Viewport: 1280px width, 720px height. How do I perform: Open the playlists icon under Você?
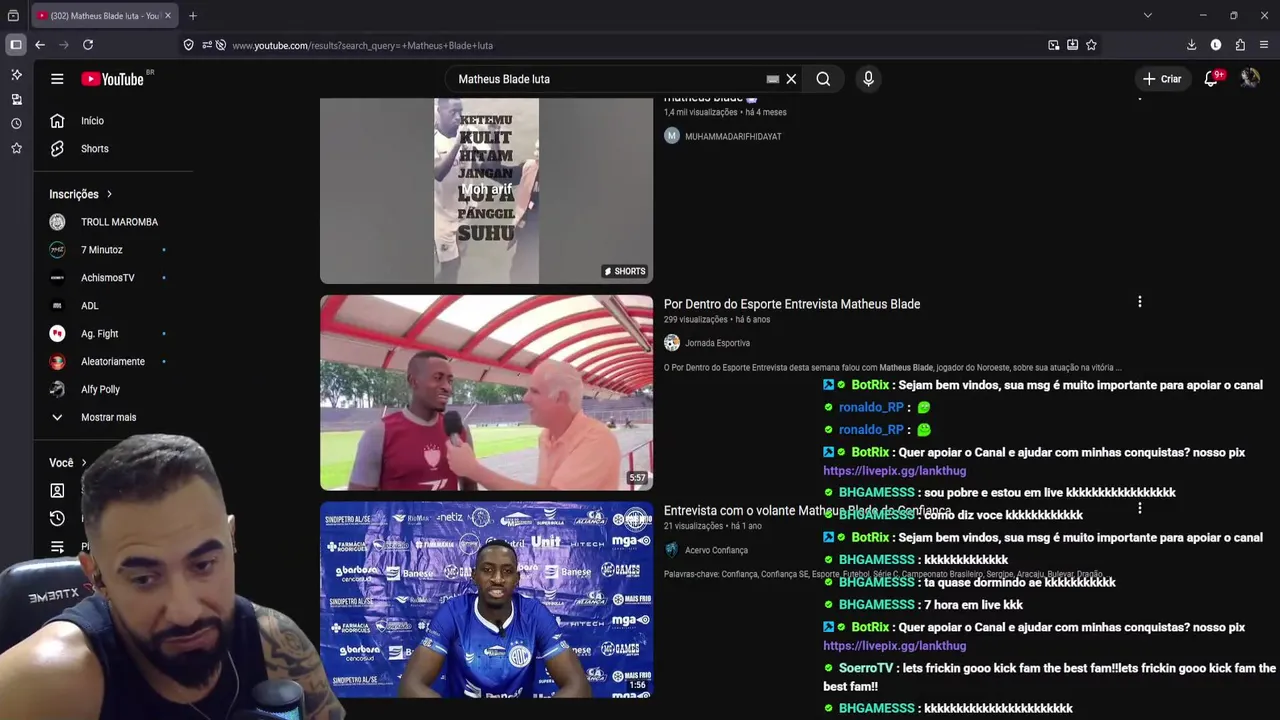(57, 546)
